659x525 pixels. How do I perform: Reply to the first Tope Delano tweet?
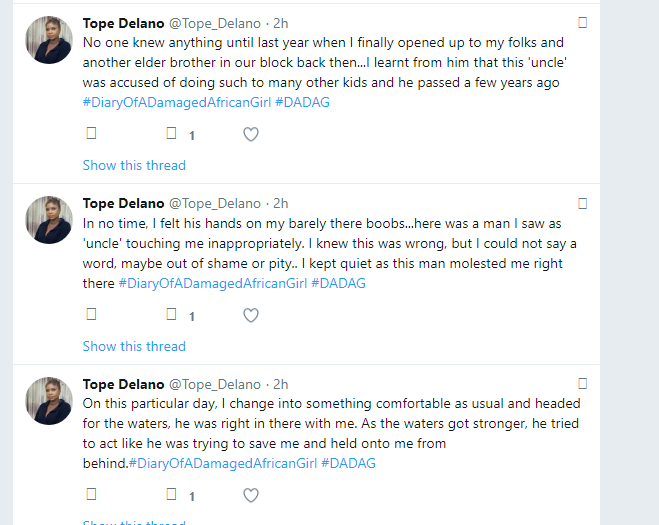pos(91,133)
